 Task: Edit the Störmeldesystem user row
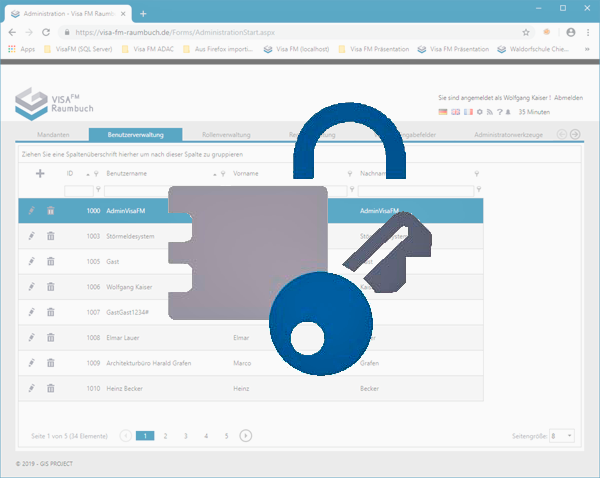[32, 236]
